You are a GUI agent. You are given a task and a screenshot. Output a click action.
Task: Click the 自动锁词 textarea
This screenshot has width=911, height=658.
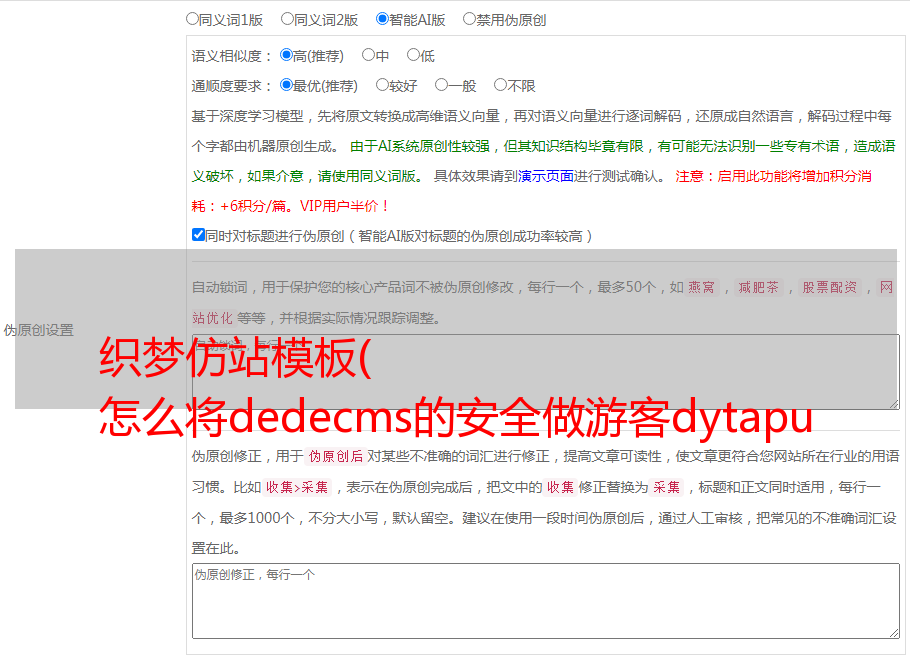click(546, 372)
